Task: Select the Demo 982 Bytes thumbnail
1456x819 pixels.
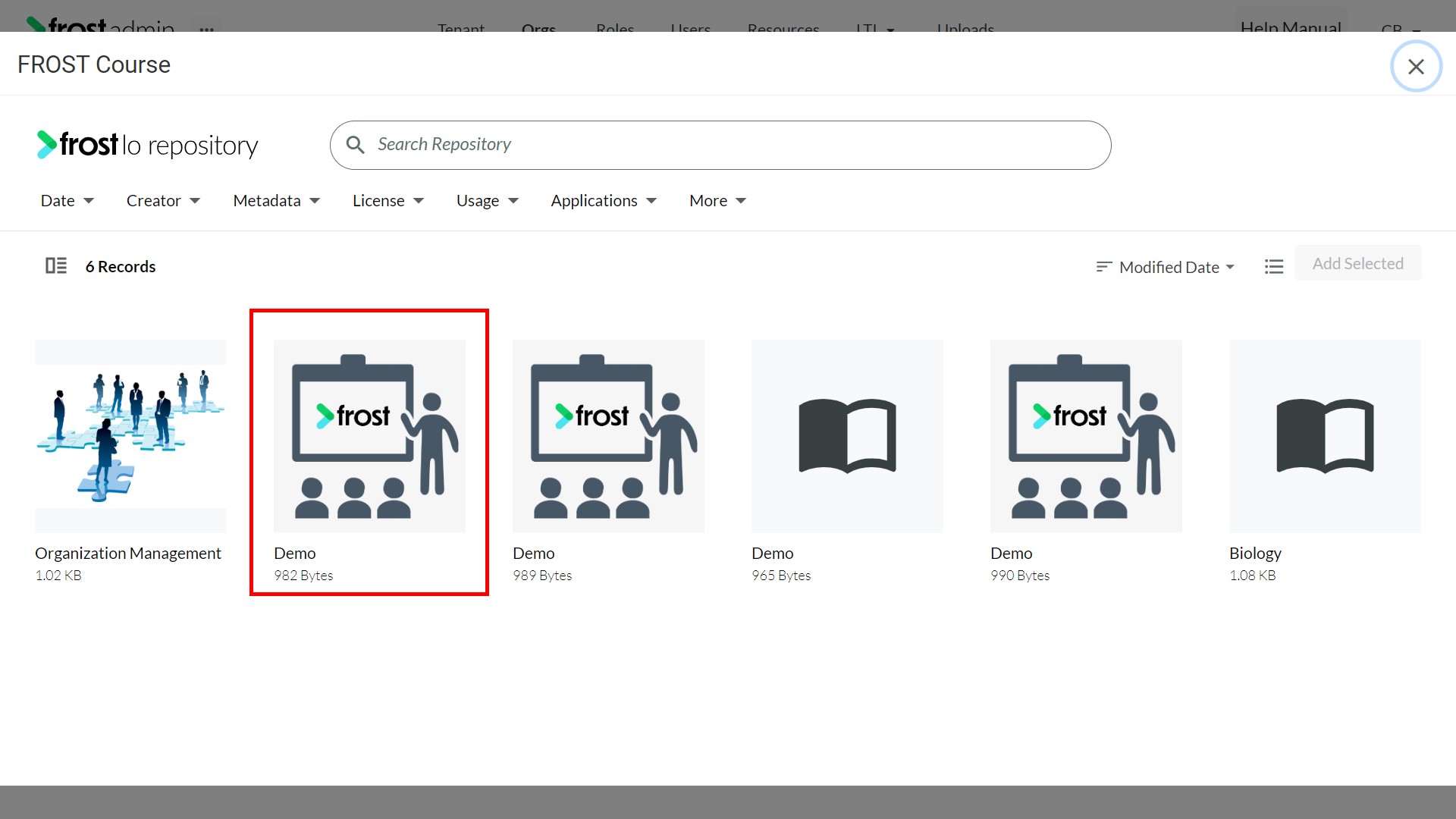Action: point(369,436)
